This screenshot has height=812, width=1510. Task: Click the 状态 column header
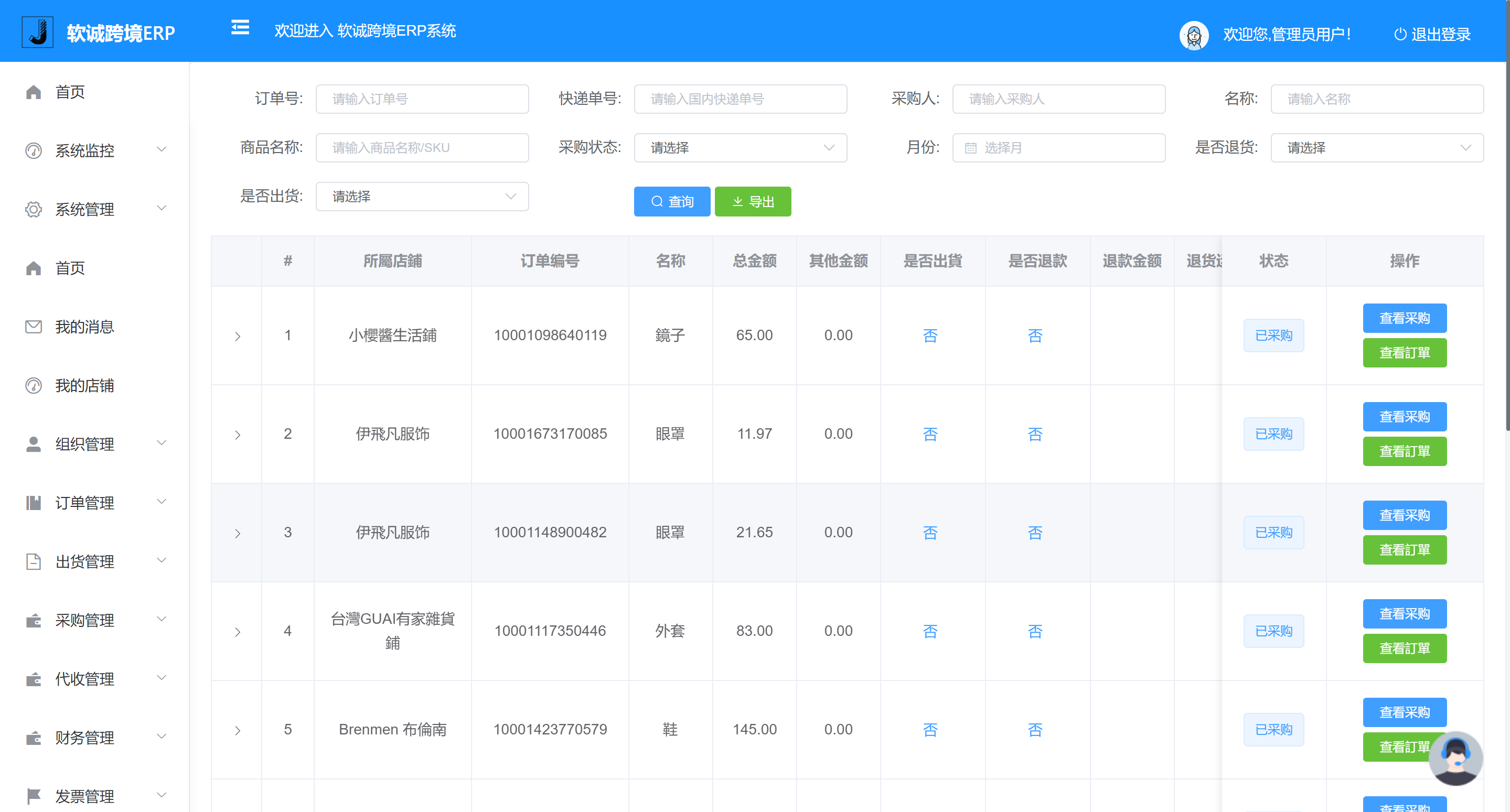(1274, 261)
